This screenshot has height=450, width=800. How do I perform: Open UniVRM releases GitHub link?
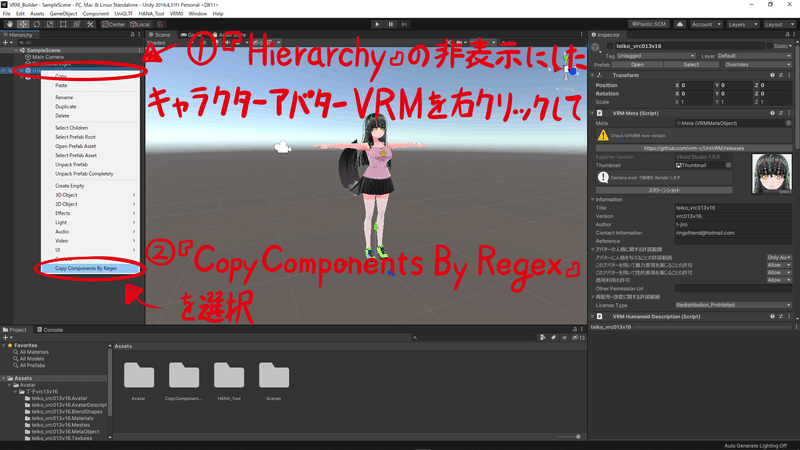[x=694, y=148]
